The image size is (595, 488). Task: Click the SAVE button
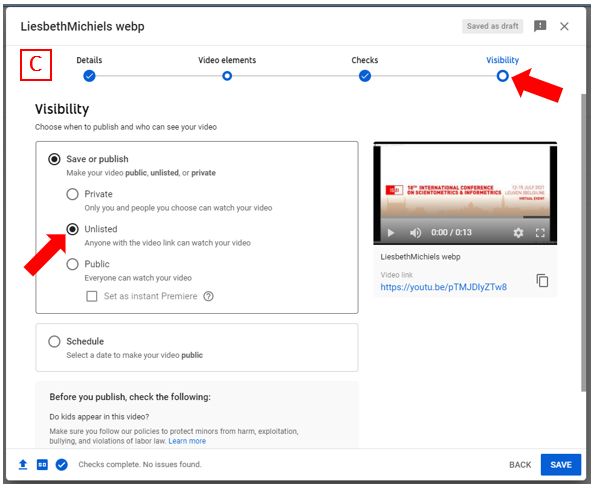click(561, 464)
